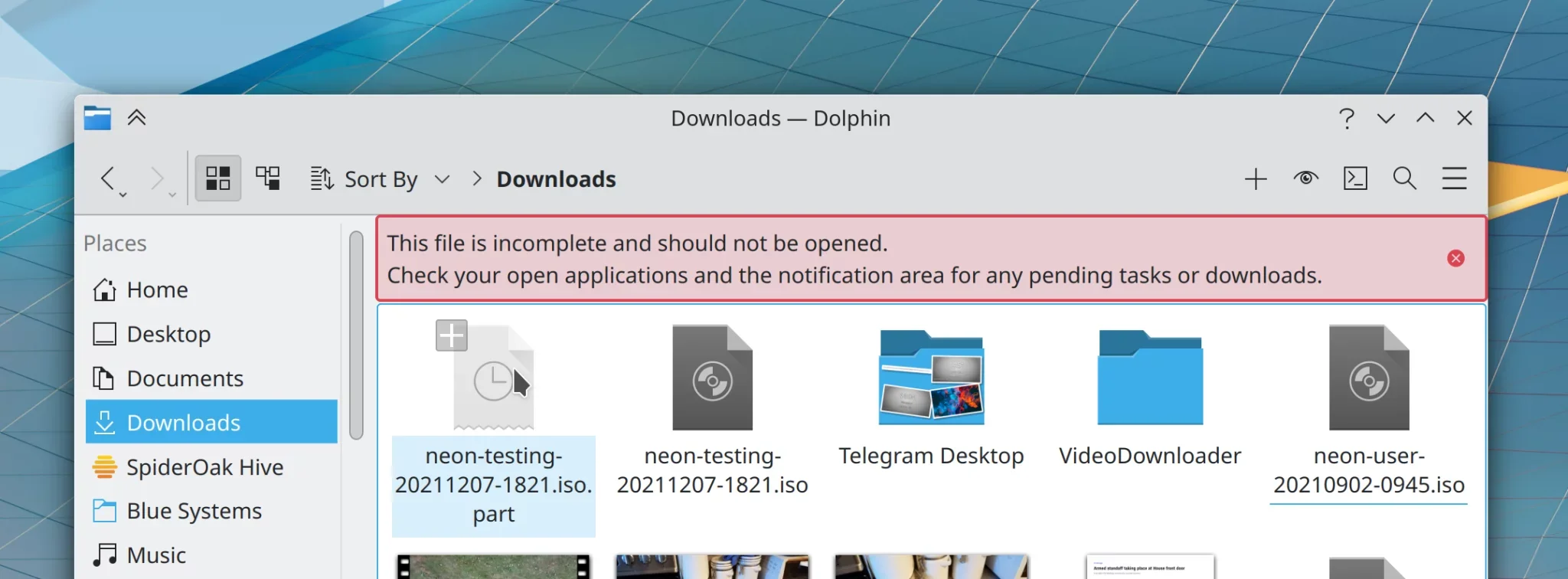This screenshot has width=1568, height=579.
Task: Expand the breadcrumb path chevron
Action: point(477,179)
